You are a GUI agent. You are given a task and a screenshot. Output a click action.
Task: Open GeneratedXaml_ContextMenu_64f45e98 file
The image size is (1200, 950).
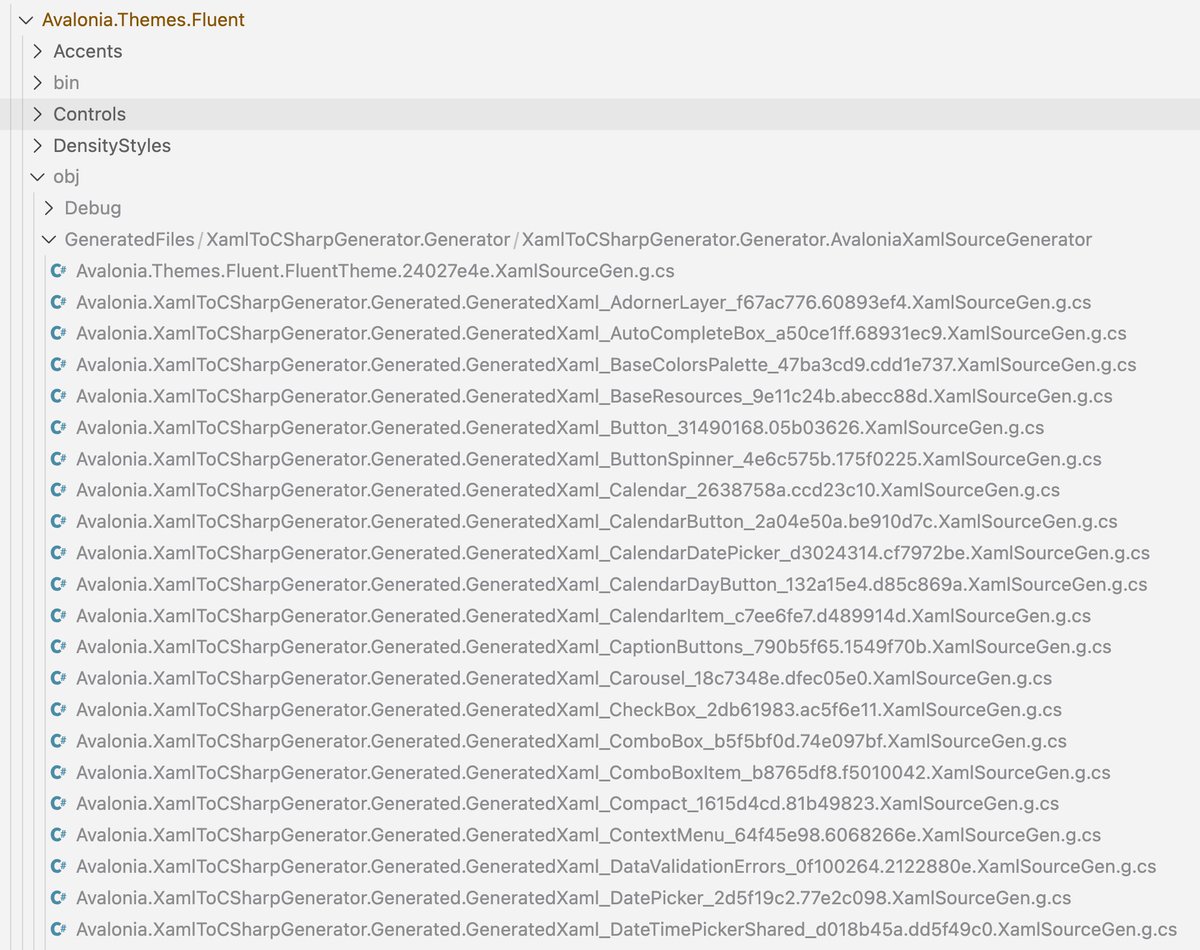(588, 835)
